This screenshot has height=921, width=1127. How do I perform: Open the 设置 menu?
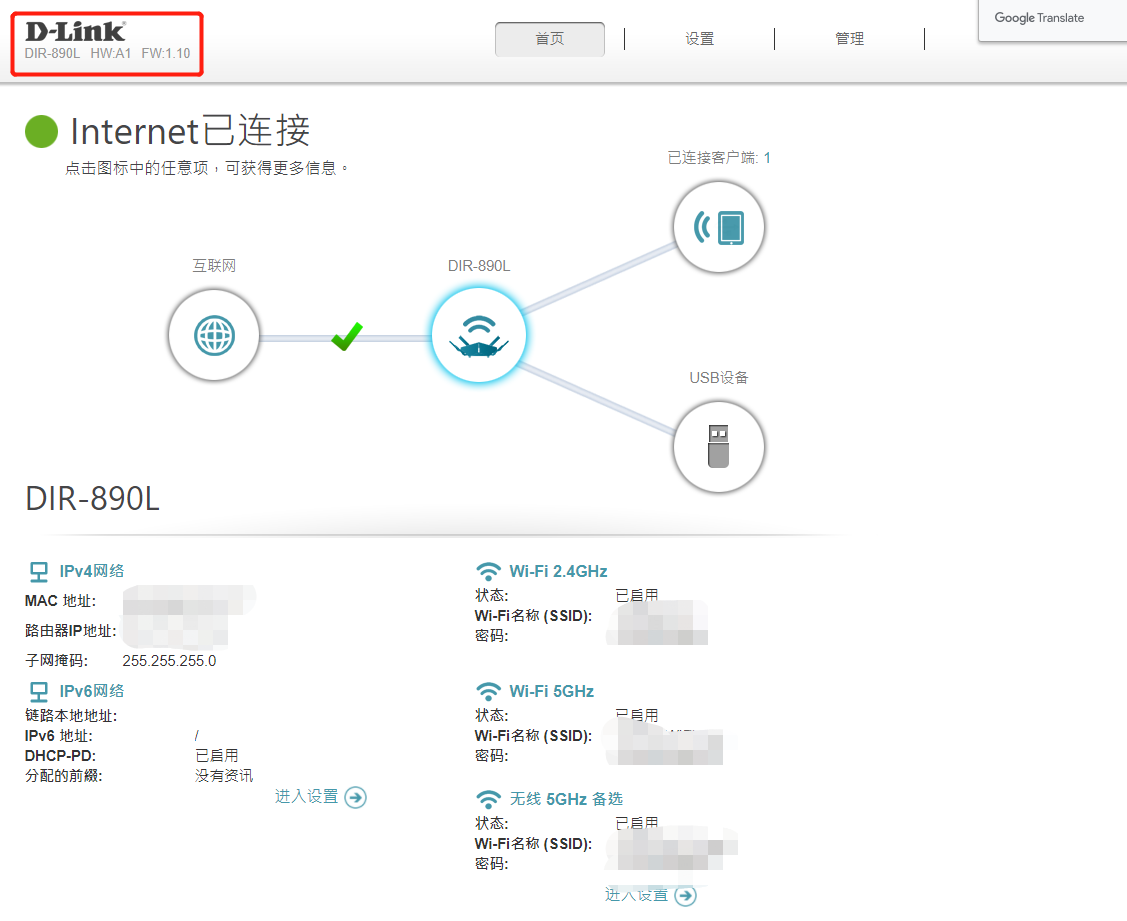click(x=699, y=39)
